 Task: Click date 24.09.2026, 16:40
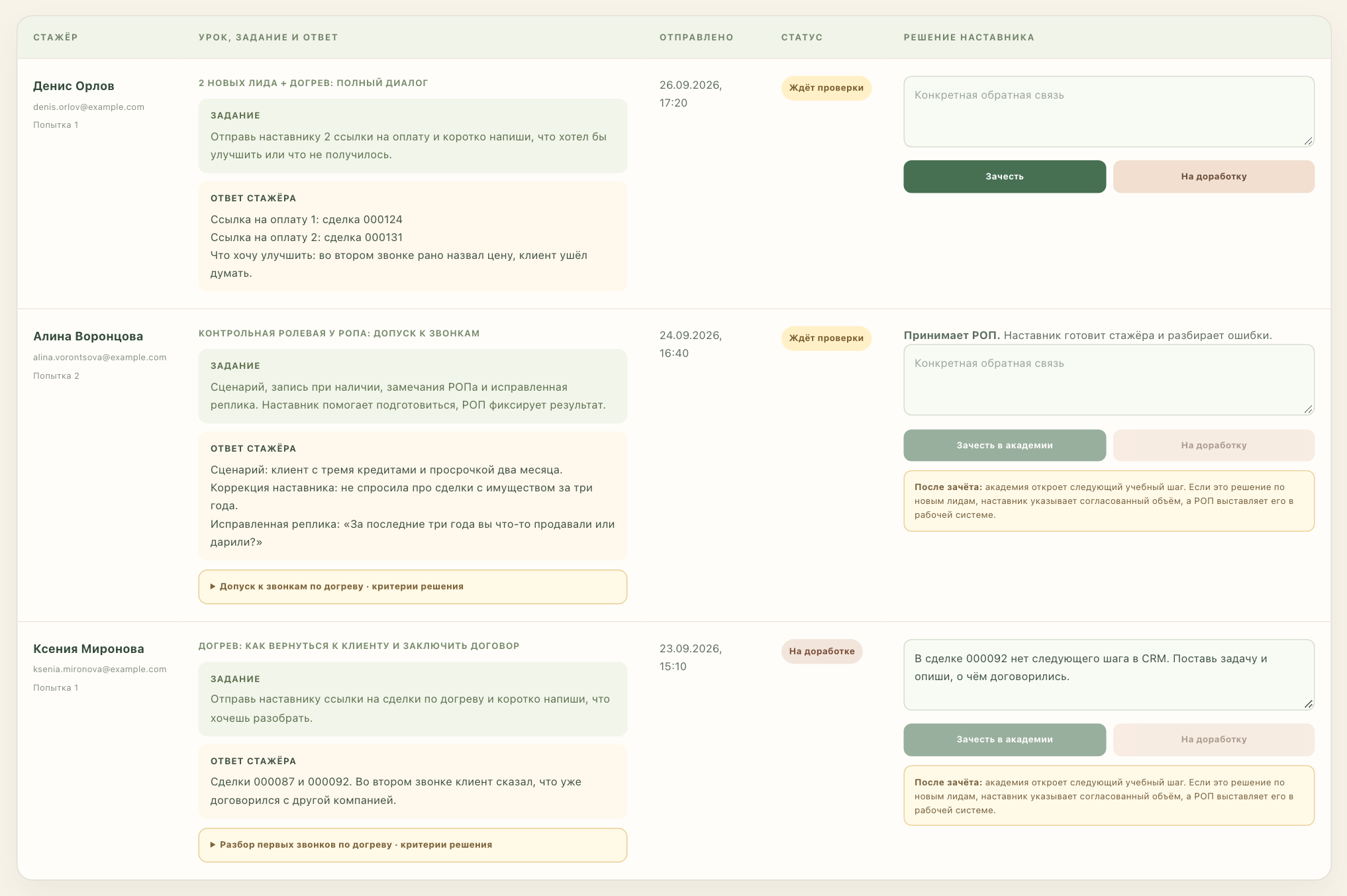(x=691, y=344)
